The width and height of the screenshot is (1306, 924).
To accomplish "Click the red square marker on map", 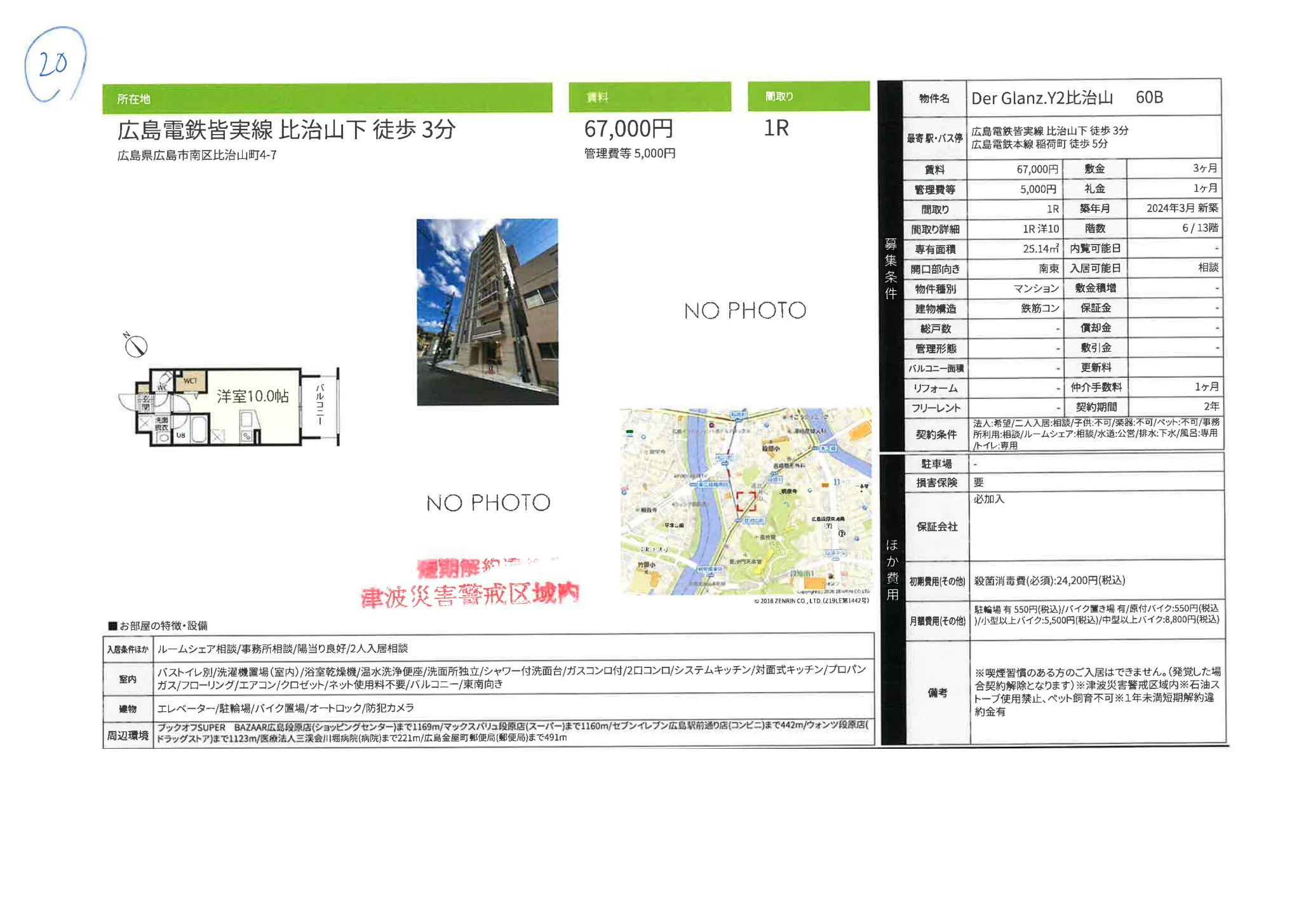I will [746, 501].
